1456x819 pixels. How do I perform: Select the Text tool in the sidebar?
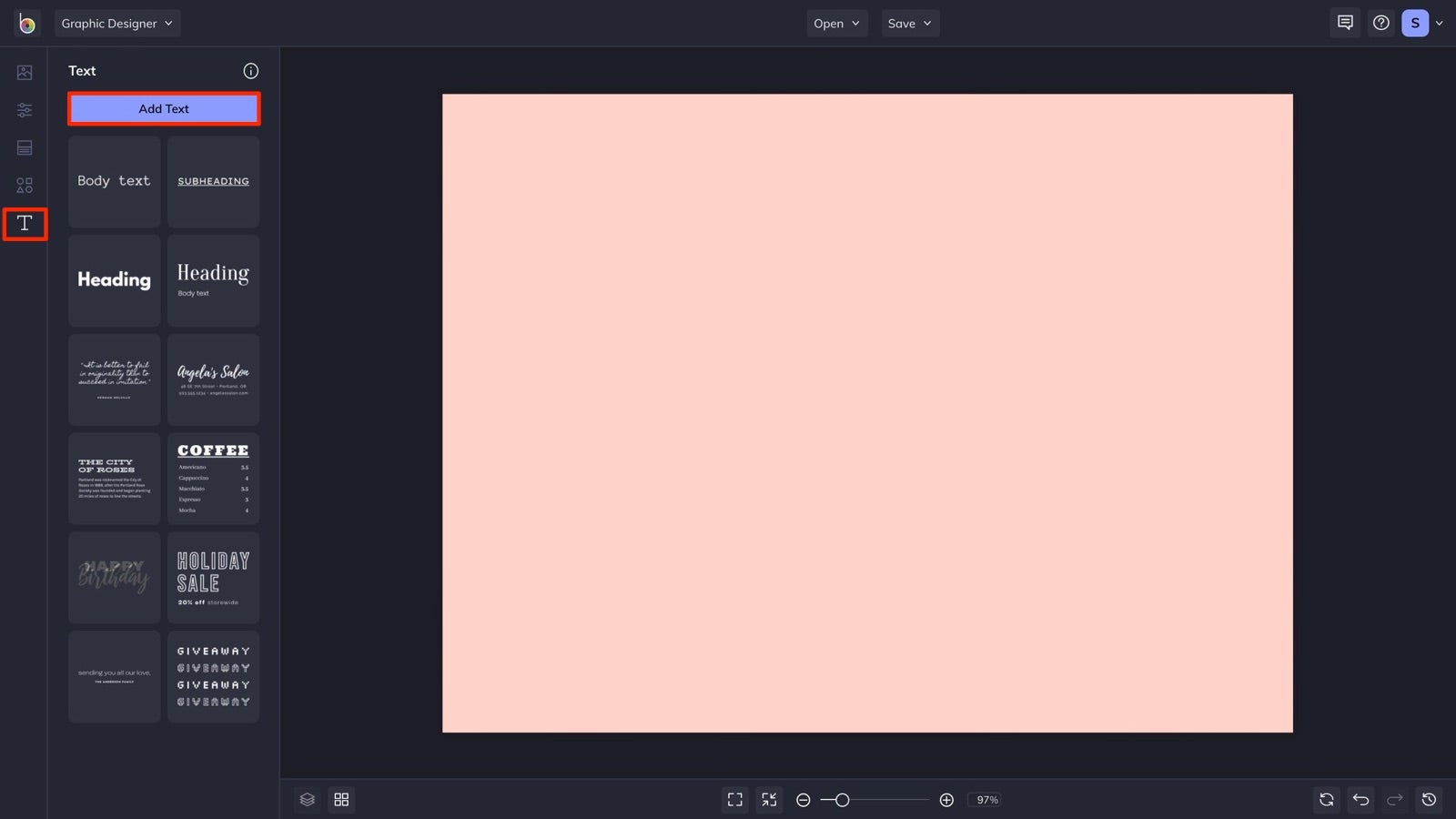point(24,223)
